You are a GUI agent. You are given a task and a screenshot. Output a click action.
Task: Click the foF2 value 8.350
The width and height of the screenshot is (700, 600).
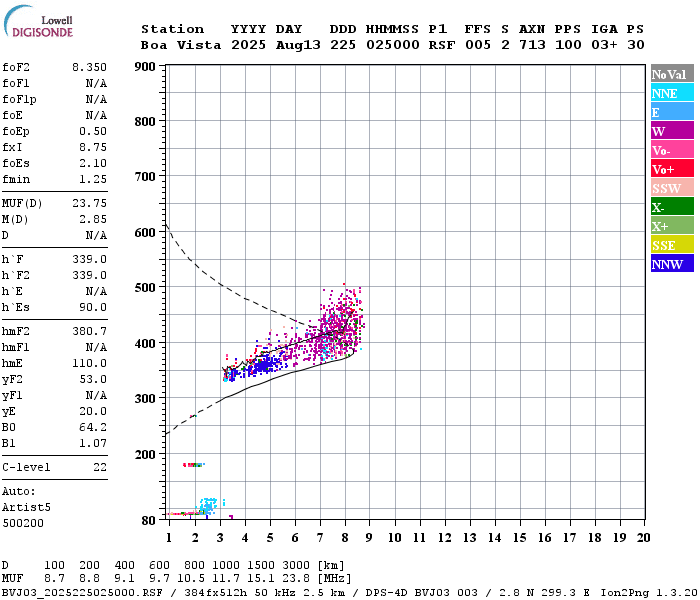pyautogui.click(x=89, y=67)
